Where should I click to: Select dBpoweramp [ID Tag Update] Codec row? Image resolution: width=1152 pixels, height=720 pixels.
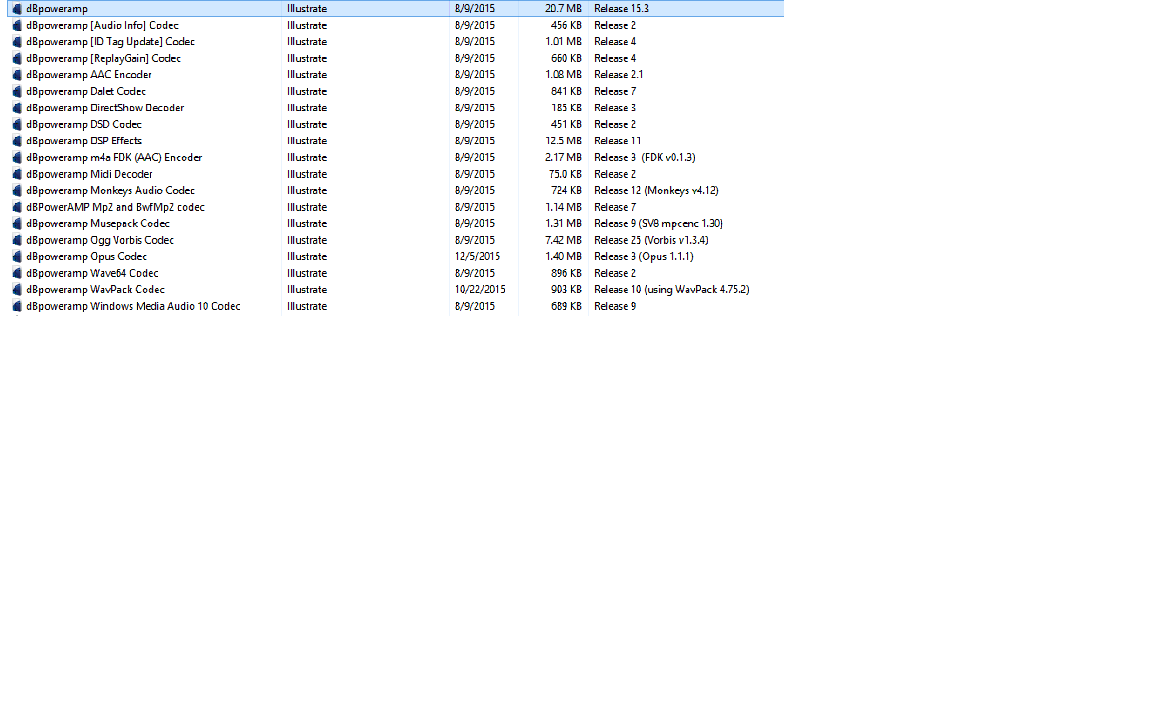(110, 42)
